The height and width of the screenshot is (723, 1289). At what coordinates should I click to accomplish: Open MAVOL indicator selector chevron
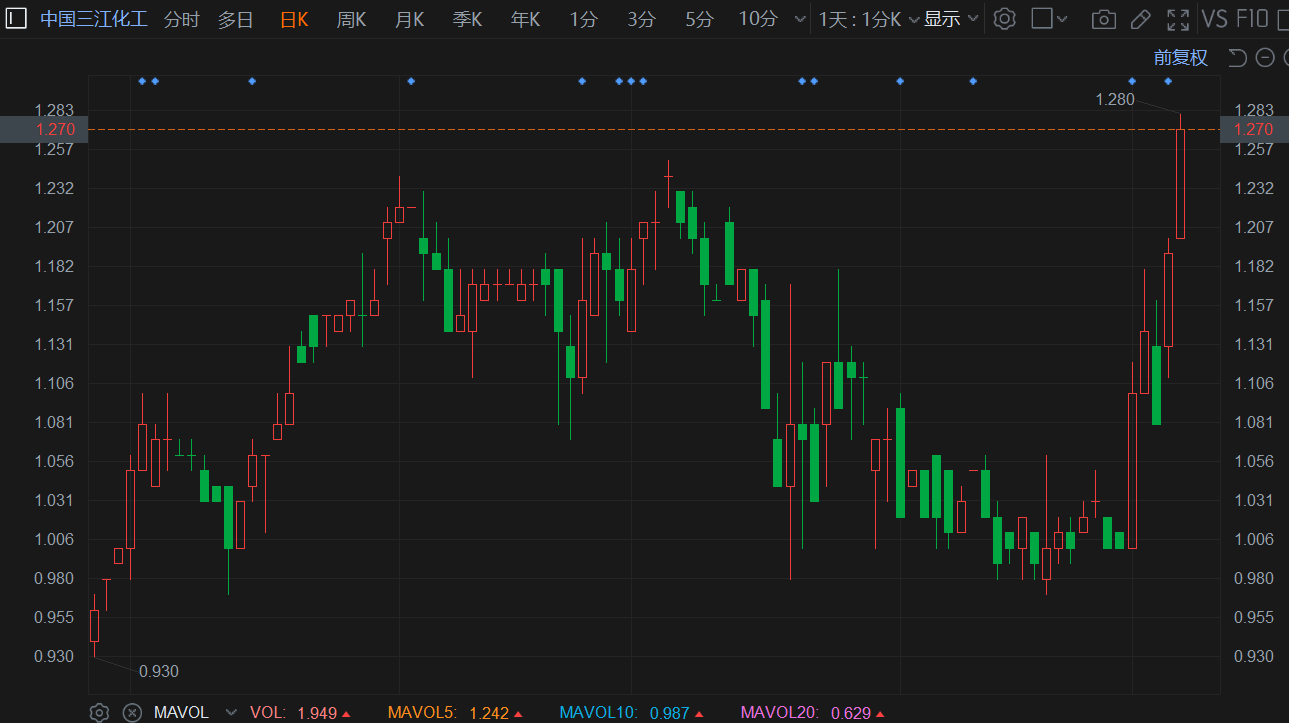pos(232,712)
